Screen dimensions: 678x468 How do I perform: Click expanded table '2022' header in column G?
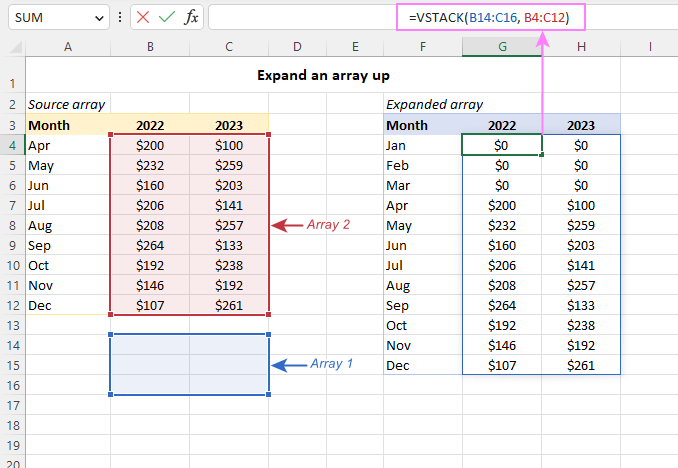[502, 125]
